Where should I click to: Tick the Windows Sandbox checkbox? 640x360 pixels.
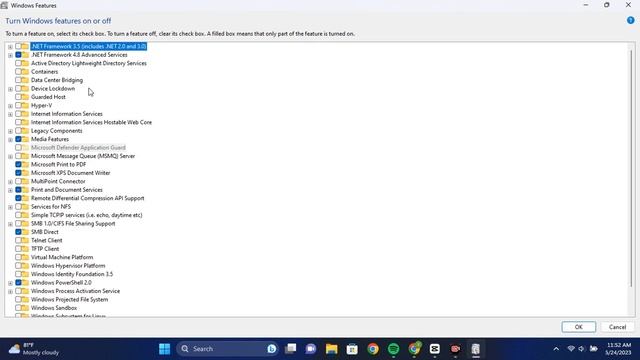click(x=18, y=308)
